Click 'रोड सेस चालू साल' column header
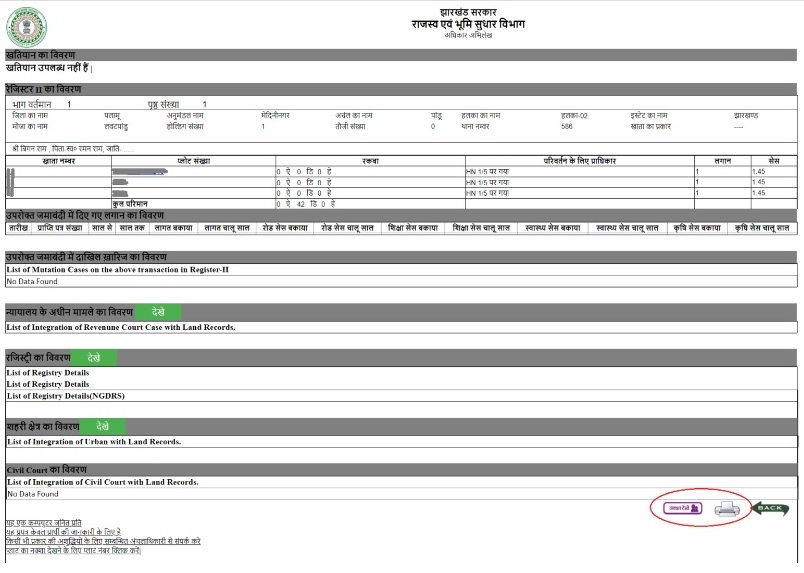The width and height of the screenshot is (804, 573). pos(347,228)
